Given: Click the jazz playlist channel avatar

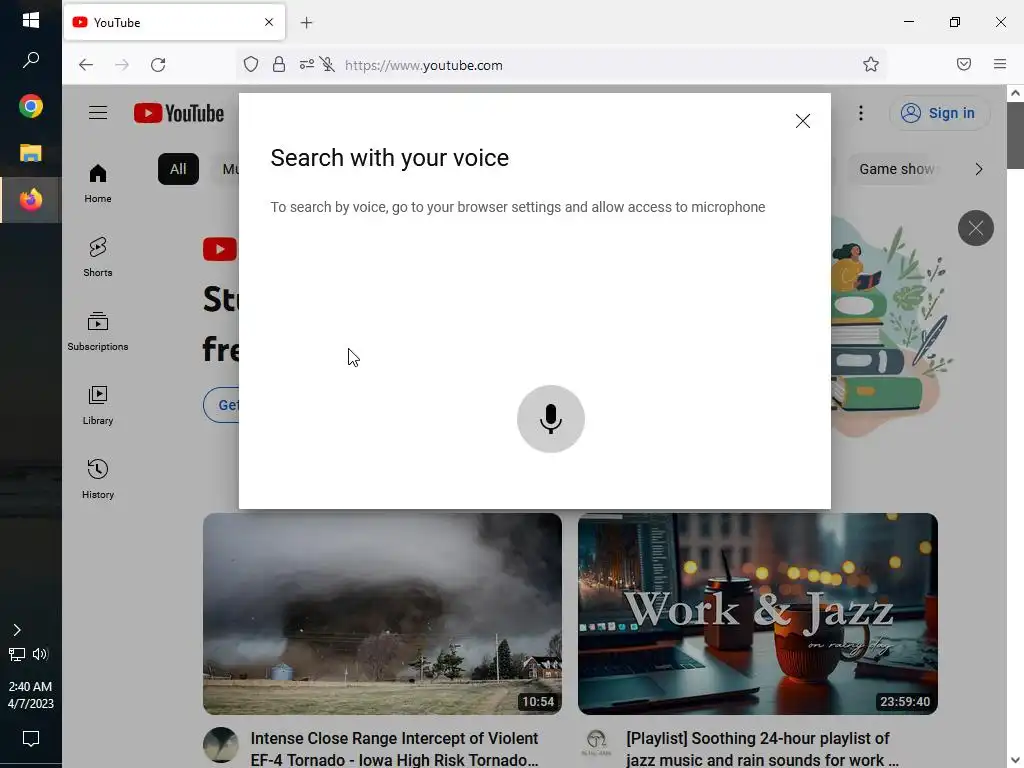Looking at the screenshot, I should click(x=596, y=745).
